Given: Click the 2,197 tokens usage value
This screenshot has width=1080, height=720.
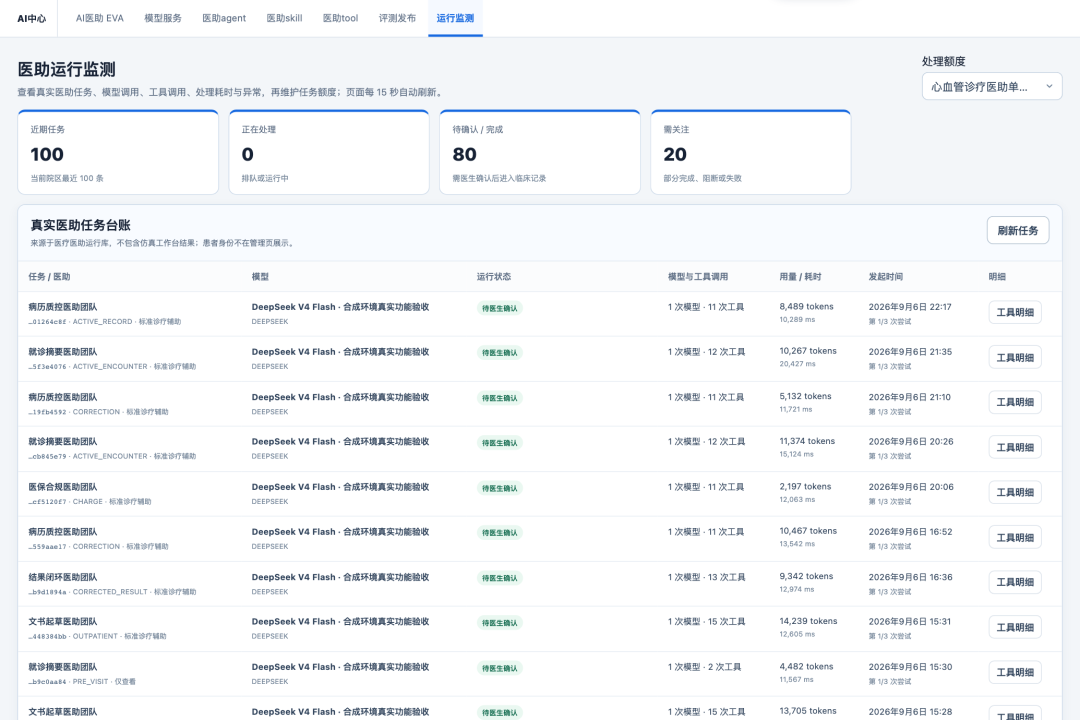Looking at the screenshot, I should tap(805, 486).
